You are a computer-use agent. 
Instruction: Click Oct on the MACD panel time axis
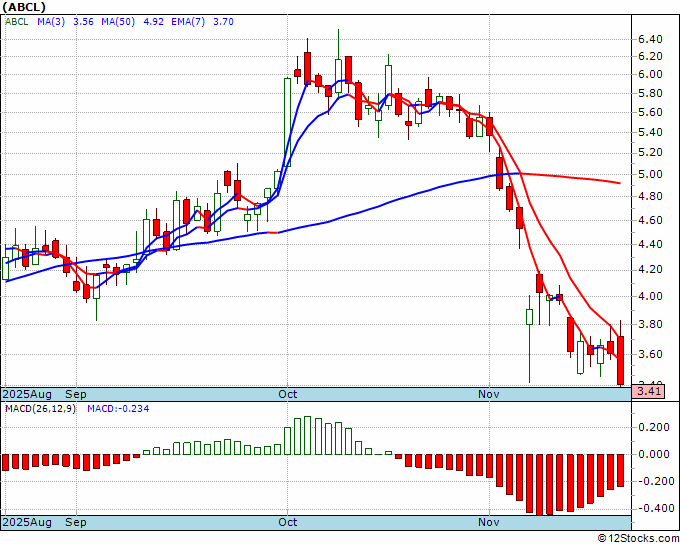(x=288, y=522)
